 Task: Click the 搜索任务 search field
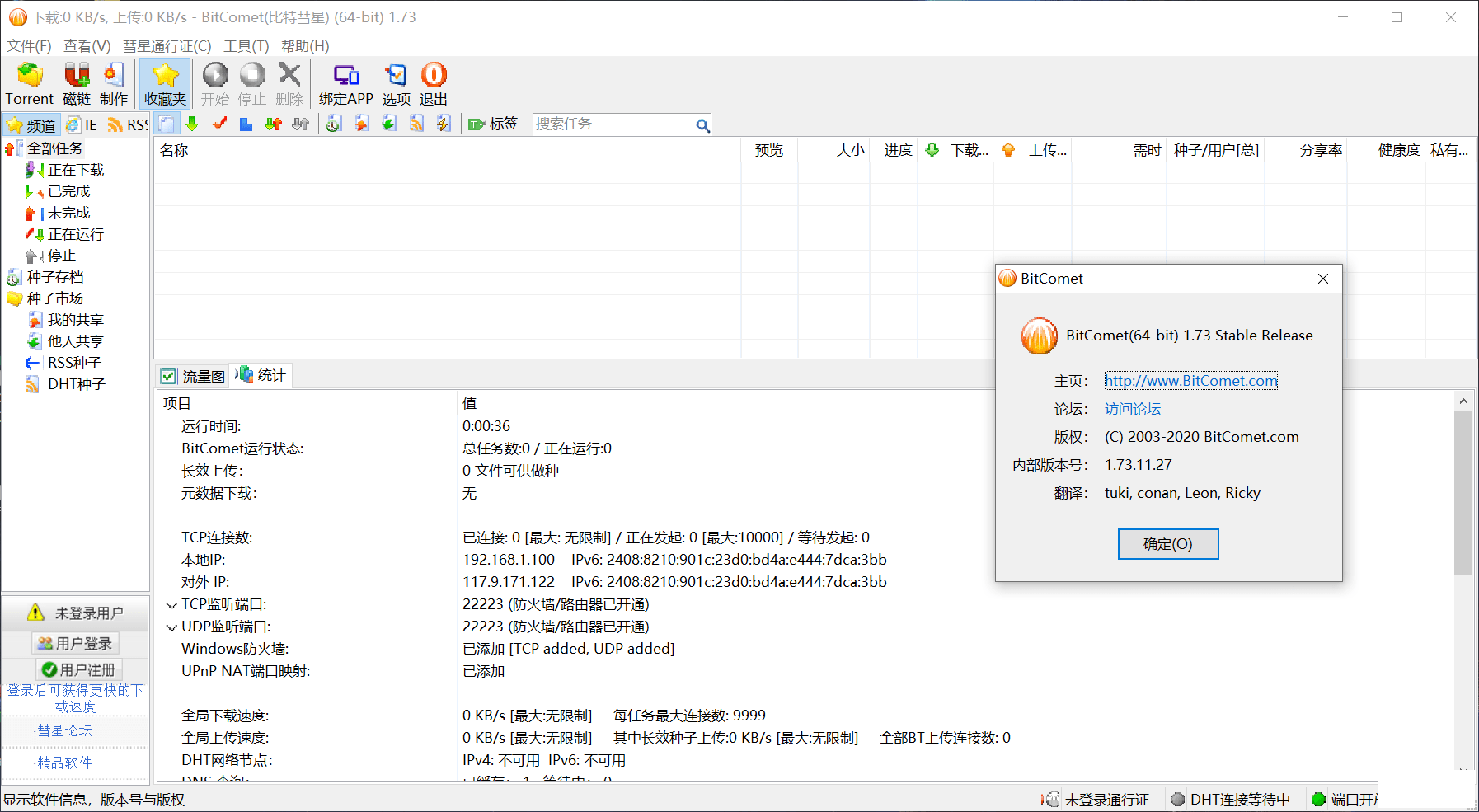[x=613, y=124]
